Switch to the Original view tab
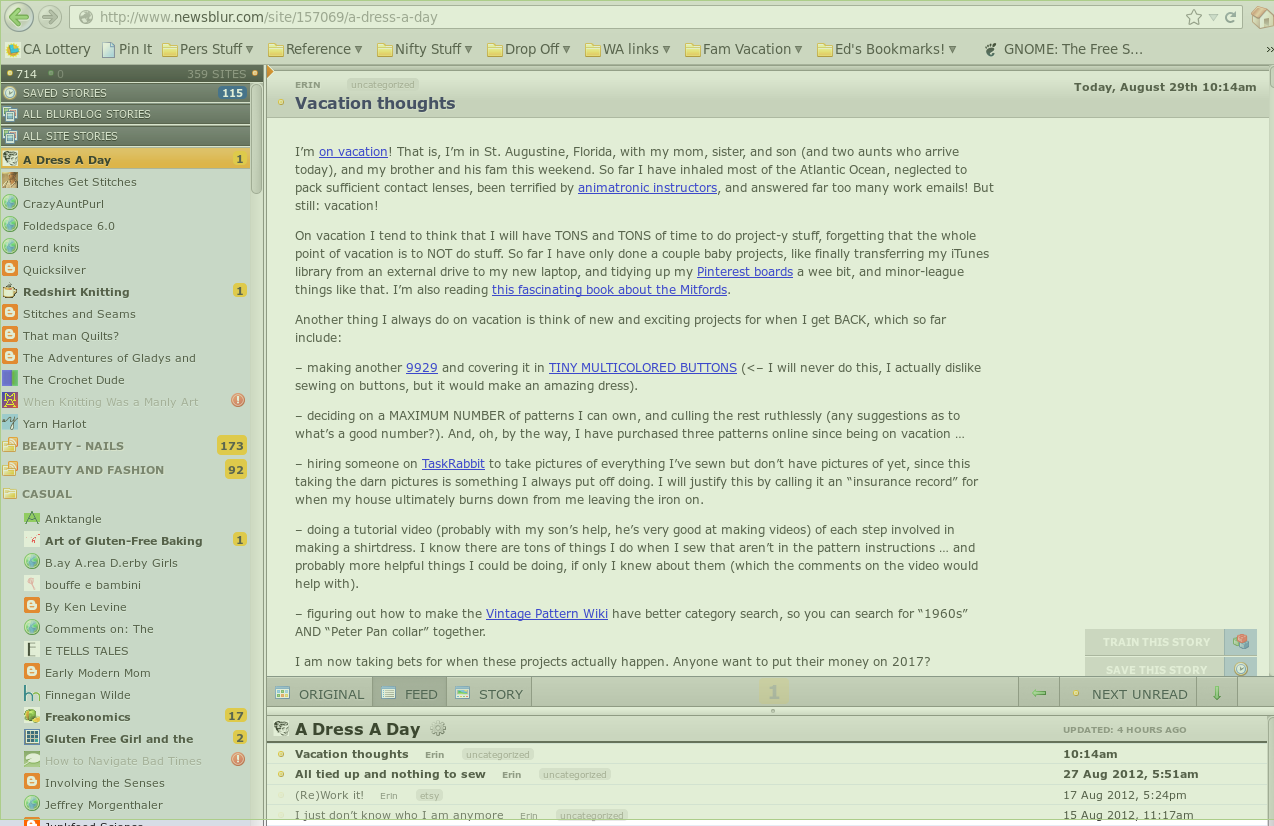This screenshot has height=826, width=1274. click(x=320, y=693)
